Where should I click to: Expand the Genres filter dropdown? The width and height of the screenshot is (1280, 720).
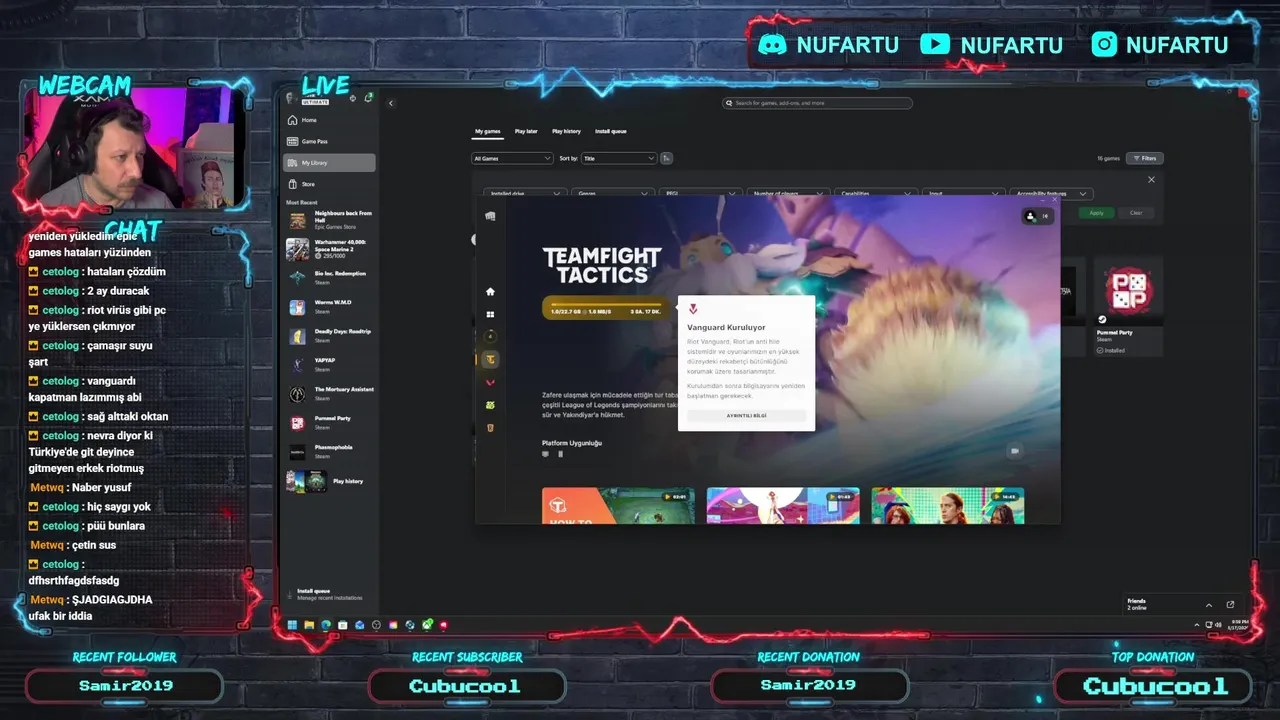coord(613,193)
